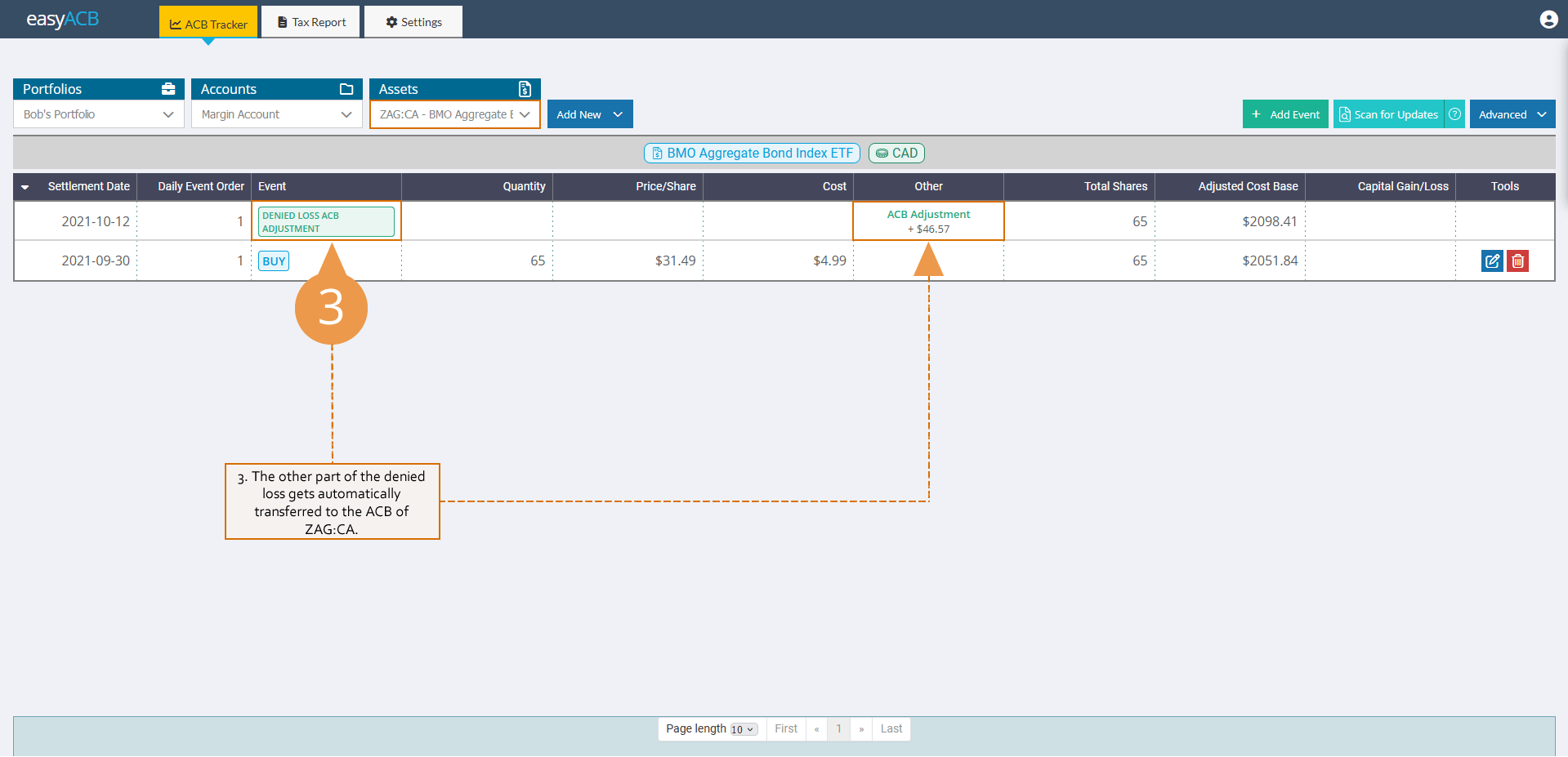Click the Scan for Updates help icon
Screen dimensions: 1568x757
pyautogui.click(x=1454, y=114)
